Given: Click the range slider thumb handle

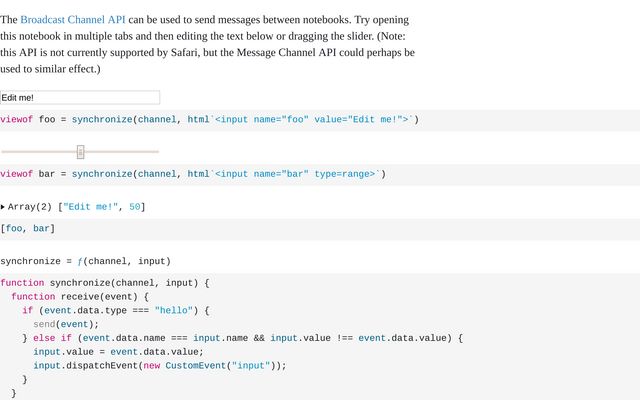Looking at the screenshot, I should click(x=81, y=152).
